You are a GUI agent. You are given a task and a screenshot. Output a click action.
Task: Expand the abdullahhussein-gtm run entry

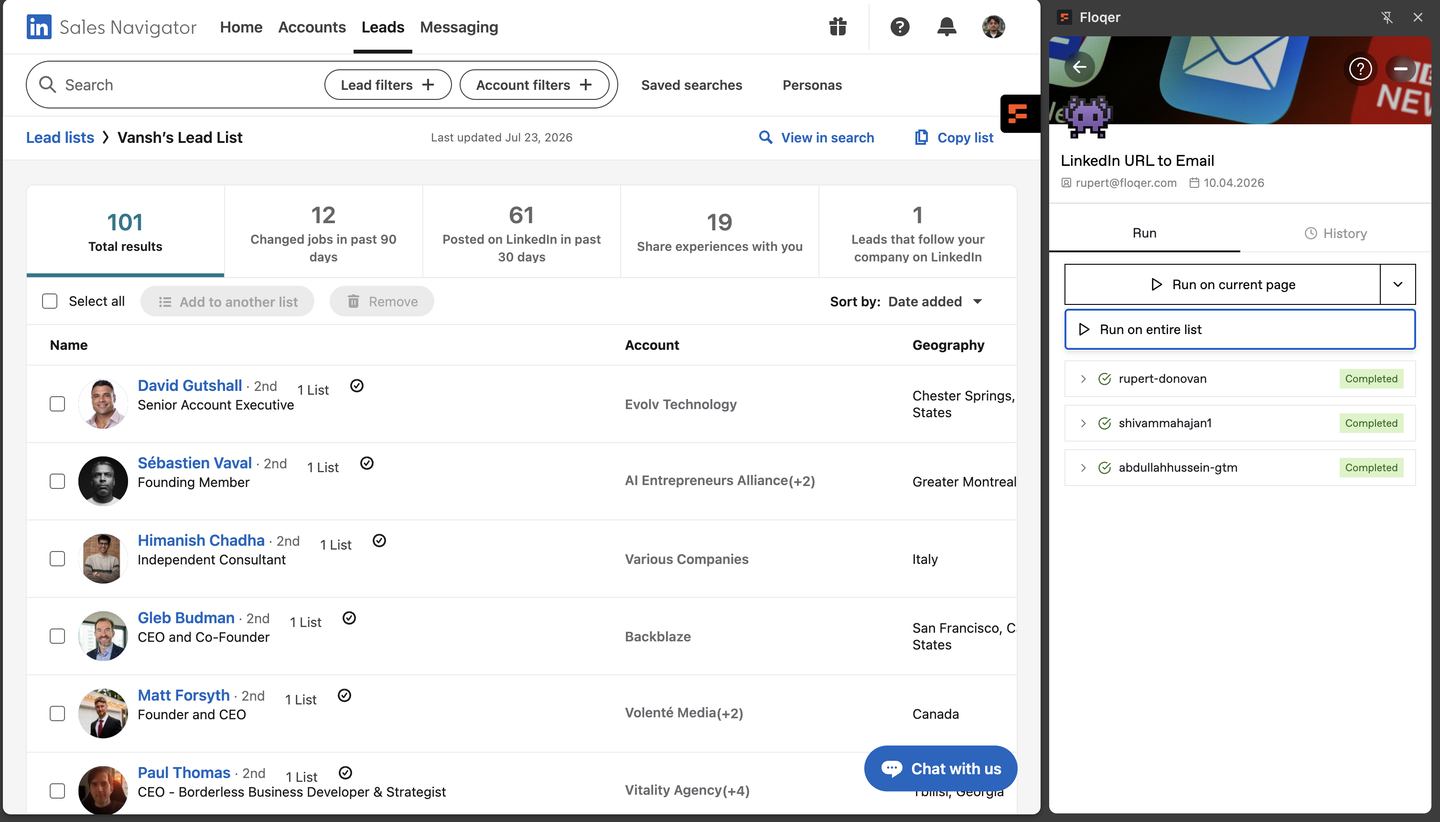(1083, 468)
